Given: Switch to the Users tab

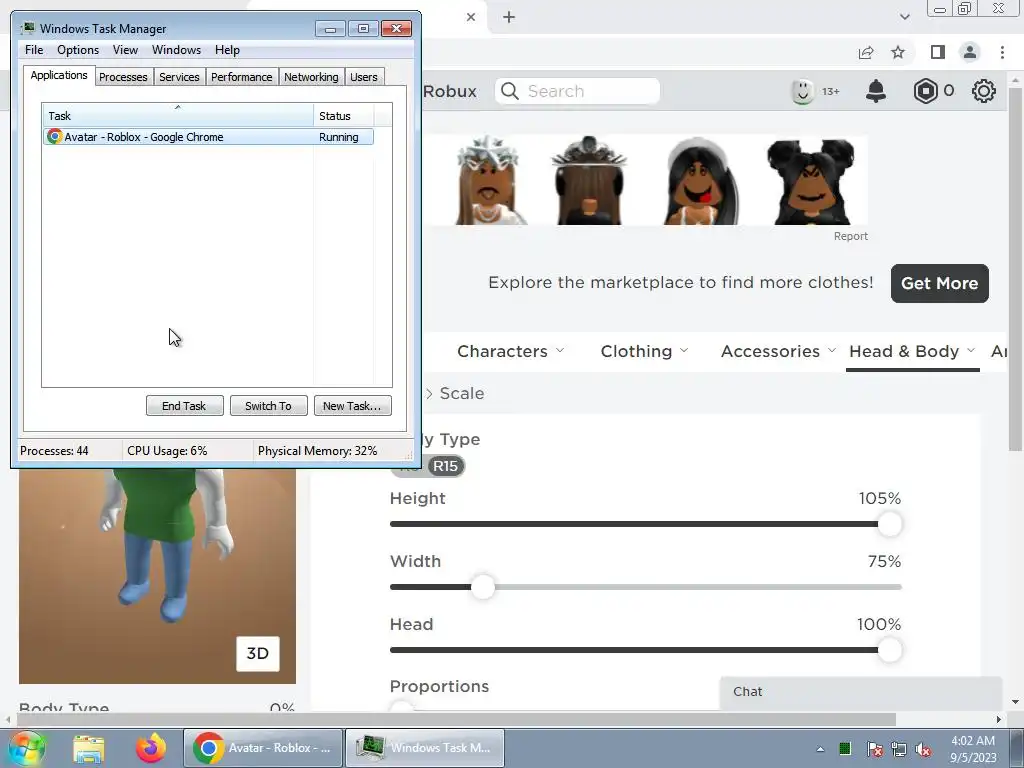Looking at the screenshot, I should pyautogui.click(x=364, y=77).
